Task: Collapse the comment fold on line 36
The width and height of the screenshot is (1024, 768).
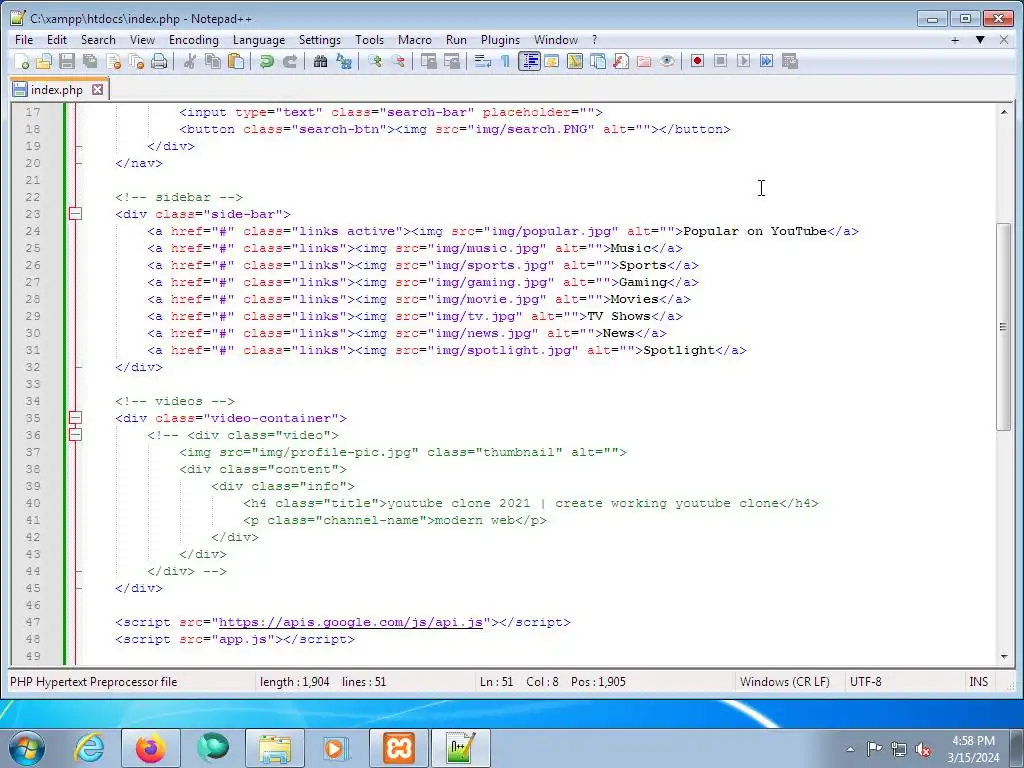Action: click(76, 434)
